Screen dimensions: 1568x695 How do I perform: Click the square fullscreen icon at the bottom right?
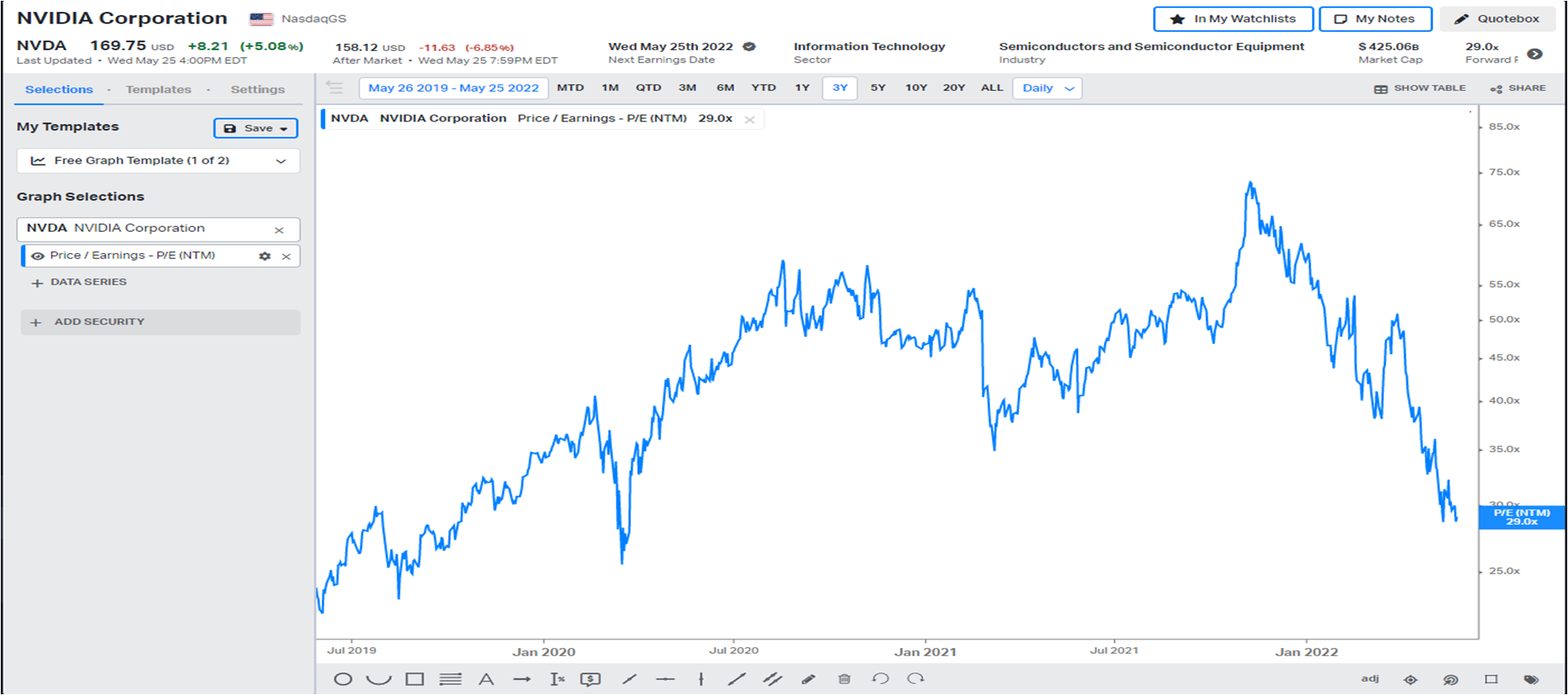[1491, 679]
